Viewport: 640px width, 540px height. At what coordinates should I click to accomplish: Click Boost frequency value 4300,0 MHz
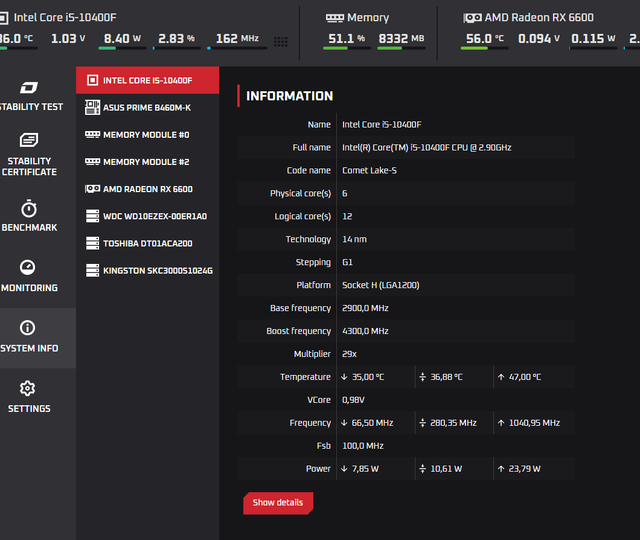365,331
